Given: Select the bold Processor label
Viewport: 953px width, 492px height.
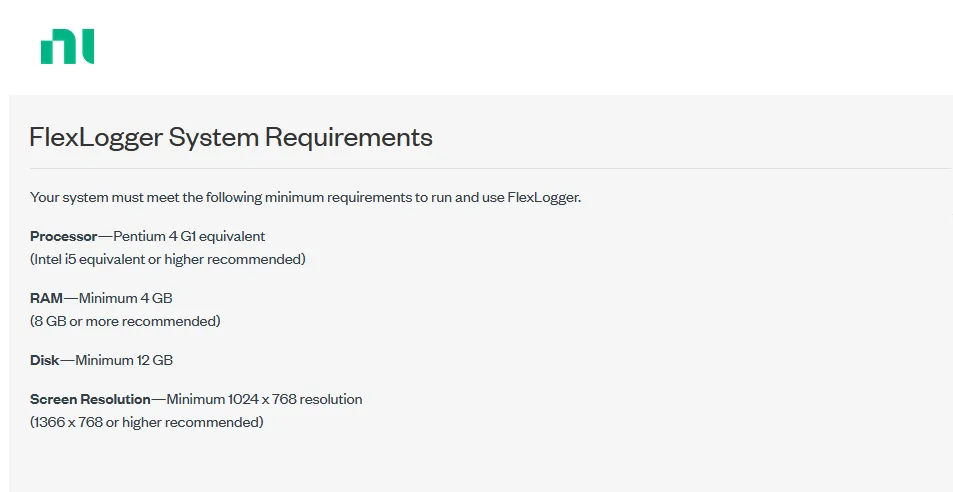Looking at the screenshot, I should 64,236.
